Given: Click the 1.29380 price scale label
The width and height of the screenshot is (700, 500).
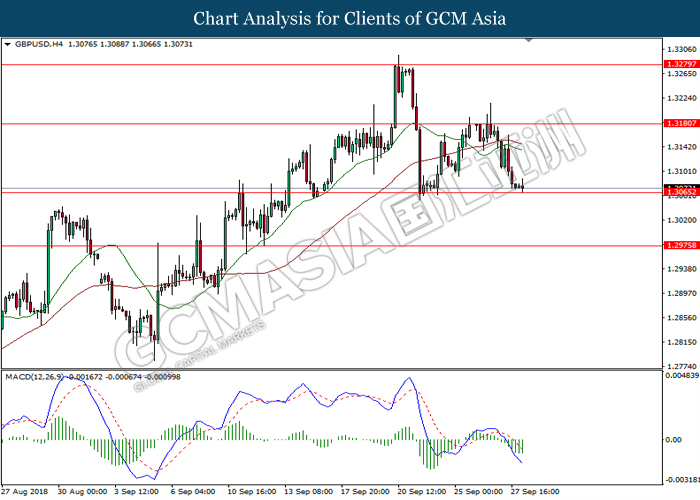Looking at the screenshot, I should 682,269.
